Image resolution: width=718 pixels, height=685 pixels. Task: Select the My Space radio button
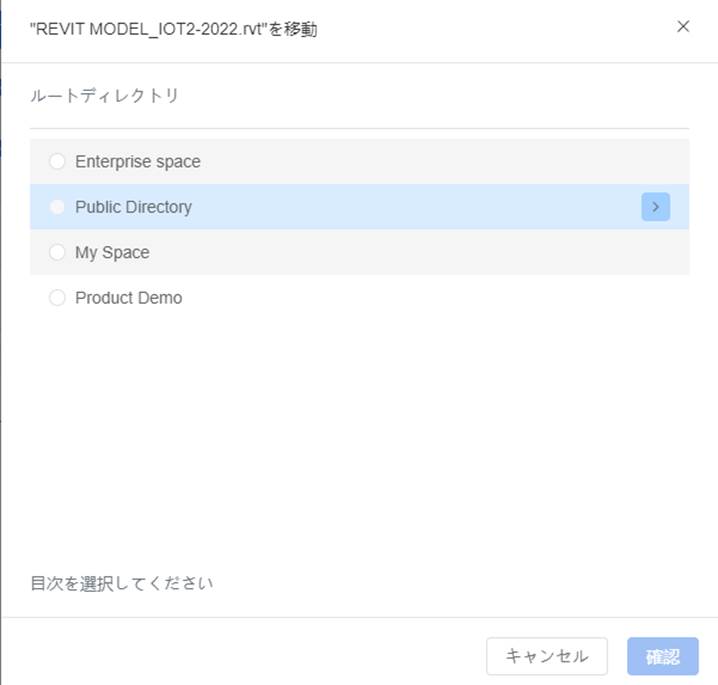[57, 252]
